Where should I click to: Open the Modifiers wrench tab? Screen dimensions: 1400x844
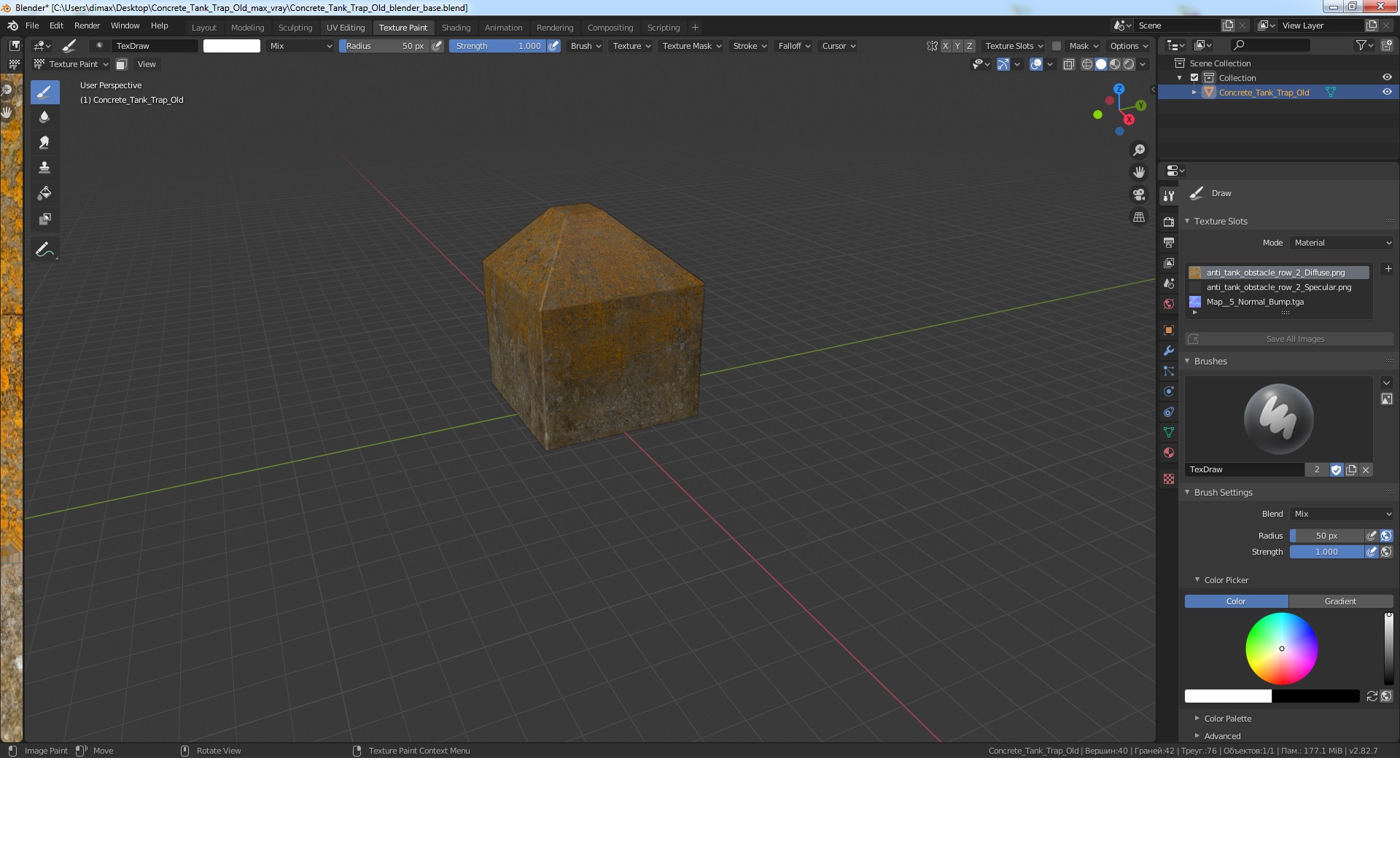(x=1169, y=351)
